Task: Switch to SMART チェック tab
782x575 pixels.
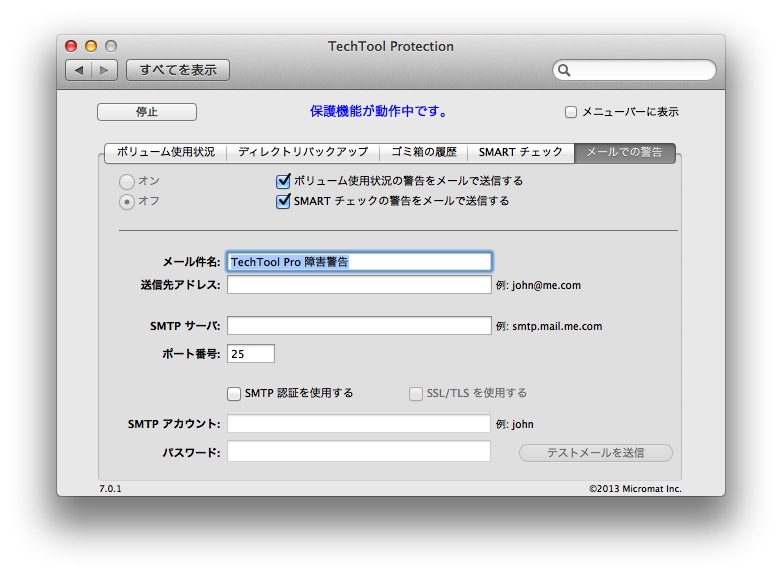Action: [521, 152]
